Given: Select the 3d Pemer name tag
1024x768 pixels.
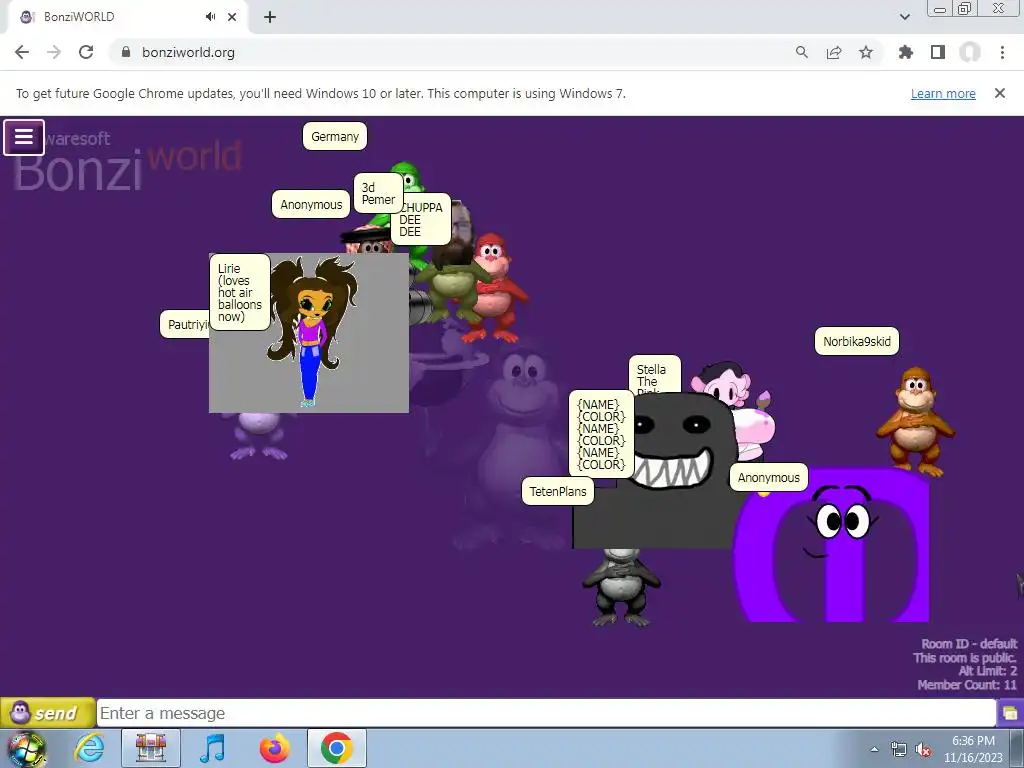Looking at the screenshot, I should [378, 193].
